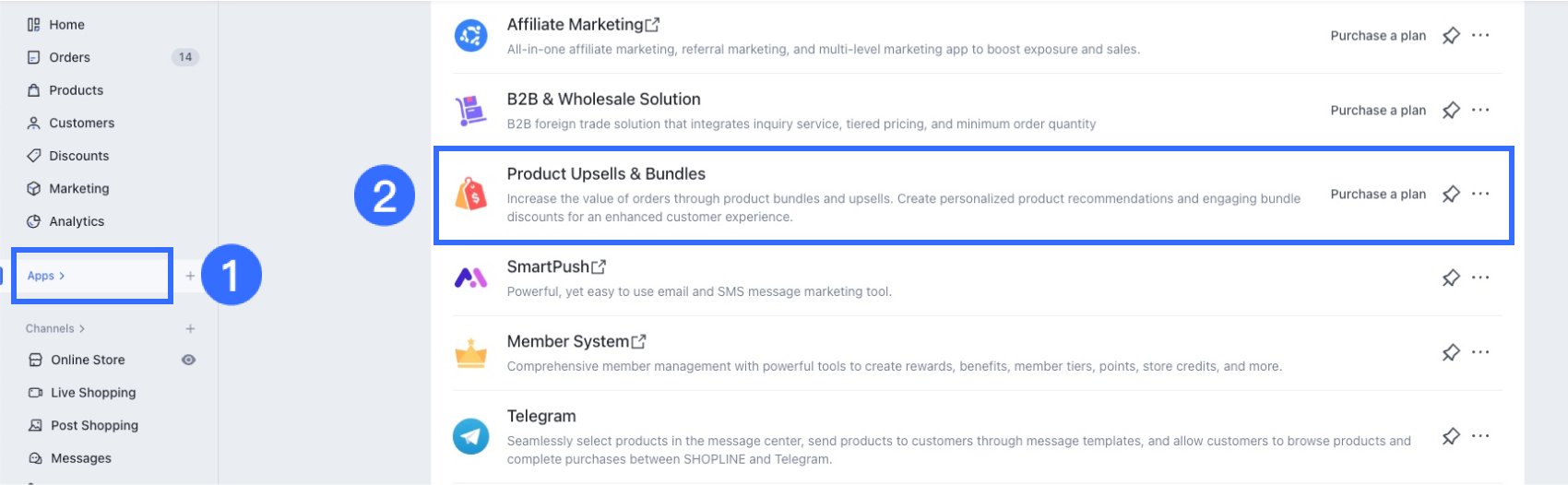The height and width of the screenshot is (485, 1568).
Task: Pin the Affiliate Marketing app
Action: pyautogui.click(x=1451, y=36)
